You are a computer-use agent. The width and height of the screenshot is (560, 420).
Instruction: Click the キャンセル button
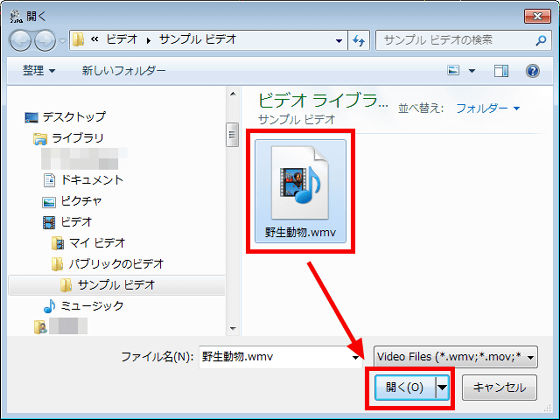[499, 387]
